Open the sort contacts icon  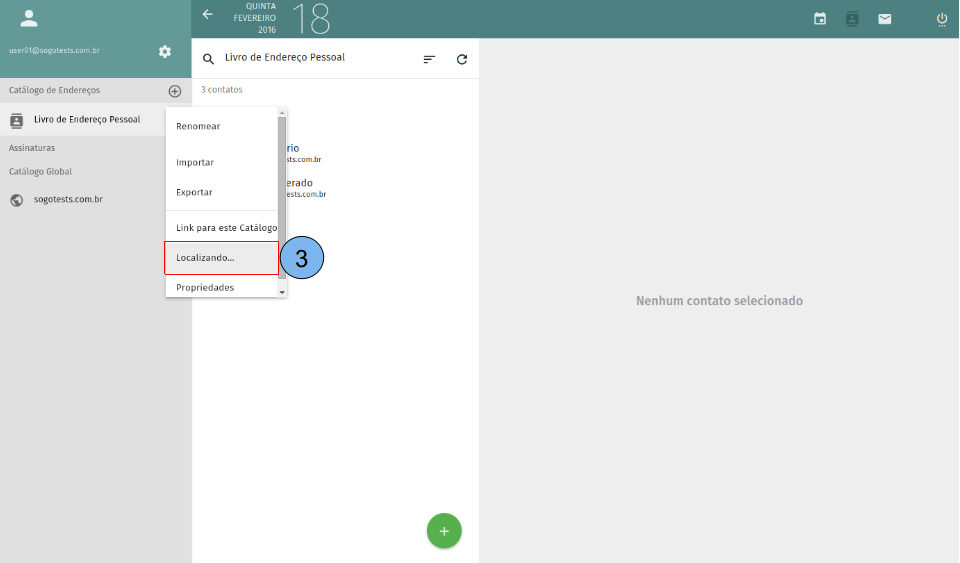(x=429, y=59)
